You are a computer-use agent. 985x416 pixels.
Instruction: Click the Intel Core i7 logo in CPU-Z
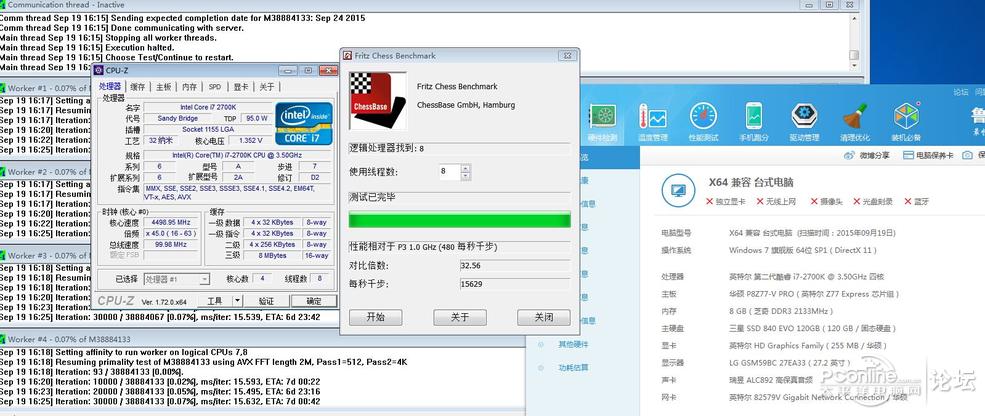304,123
